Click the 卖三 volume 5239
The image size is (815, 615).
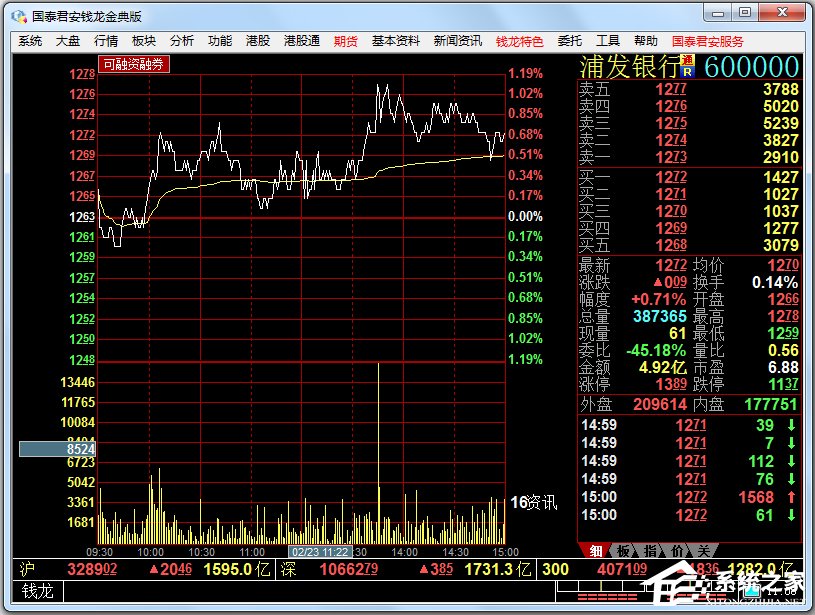pyautogui.click(x=781, y=124)
